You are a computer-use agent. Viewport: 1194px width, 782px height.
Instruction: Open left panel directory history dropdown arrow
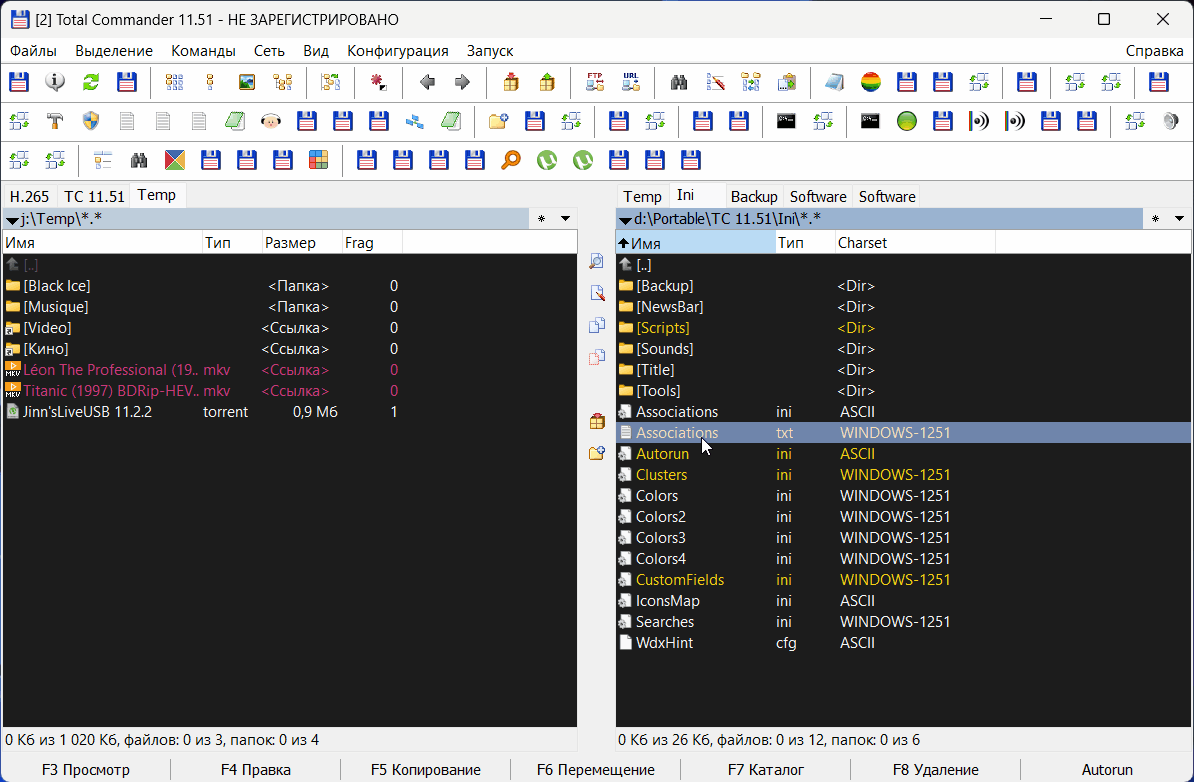[565, 219]
